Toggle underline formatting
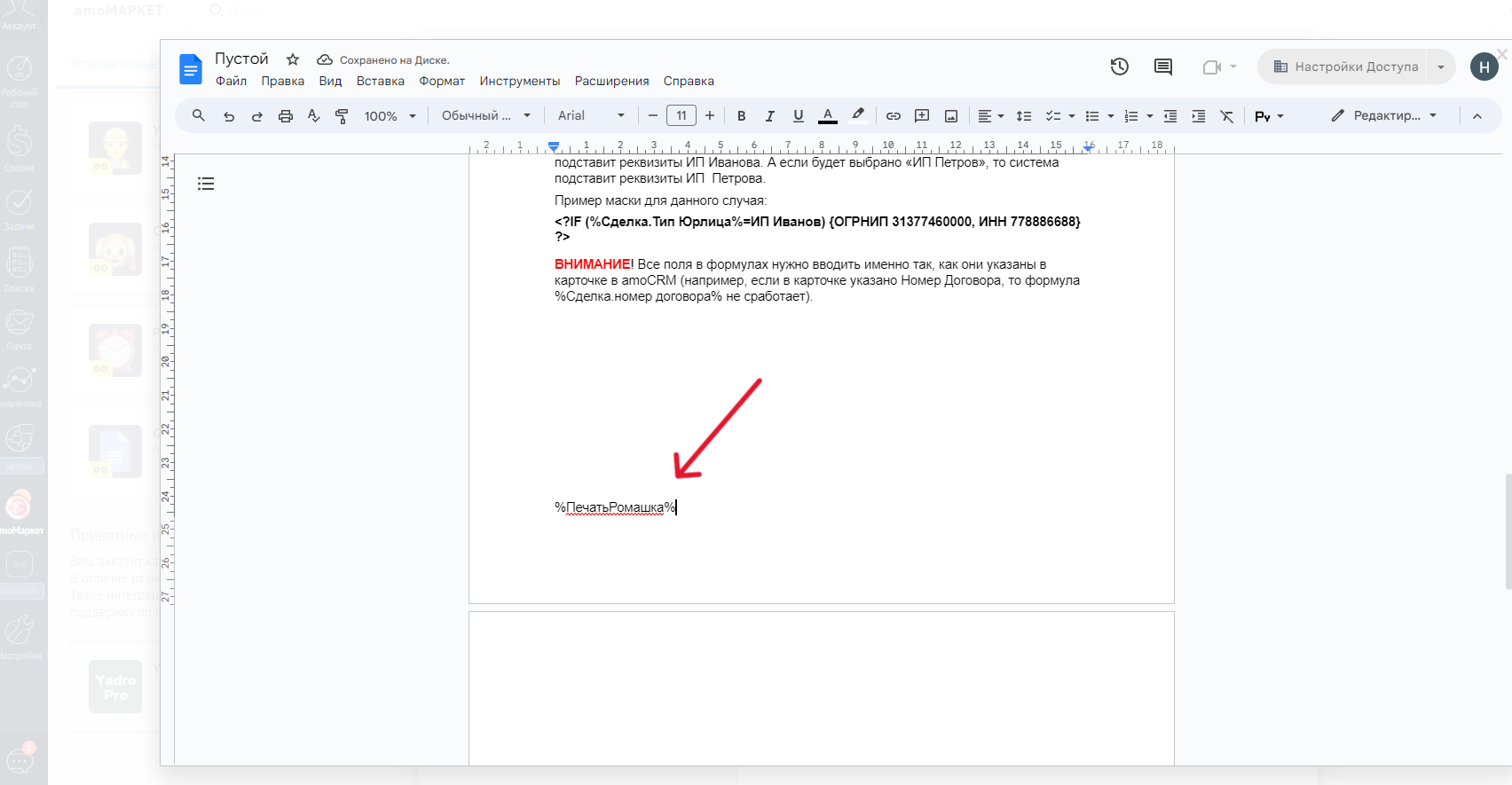 point(799,116)
